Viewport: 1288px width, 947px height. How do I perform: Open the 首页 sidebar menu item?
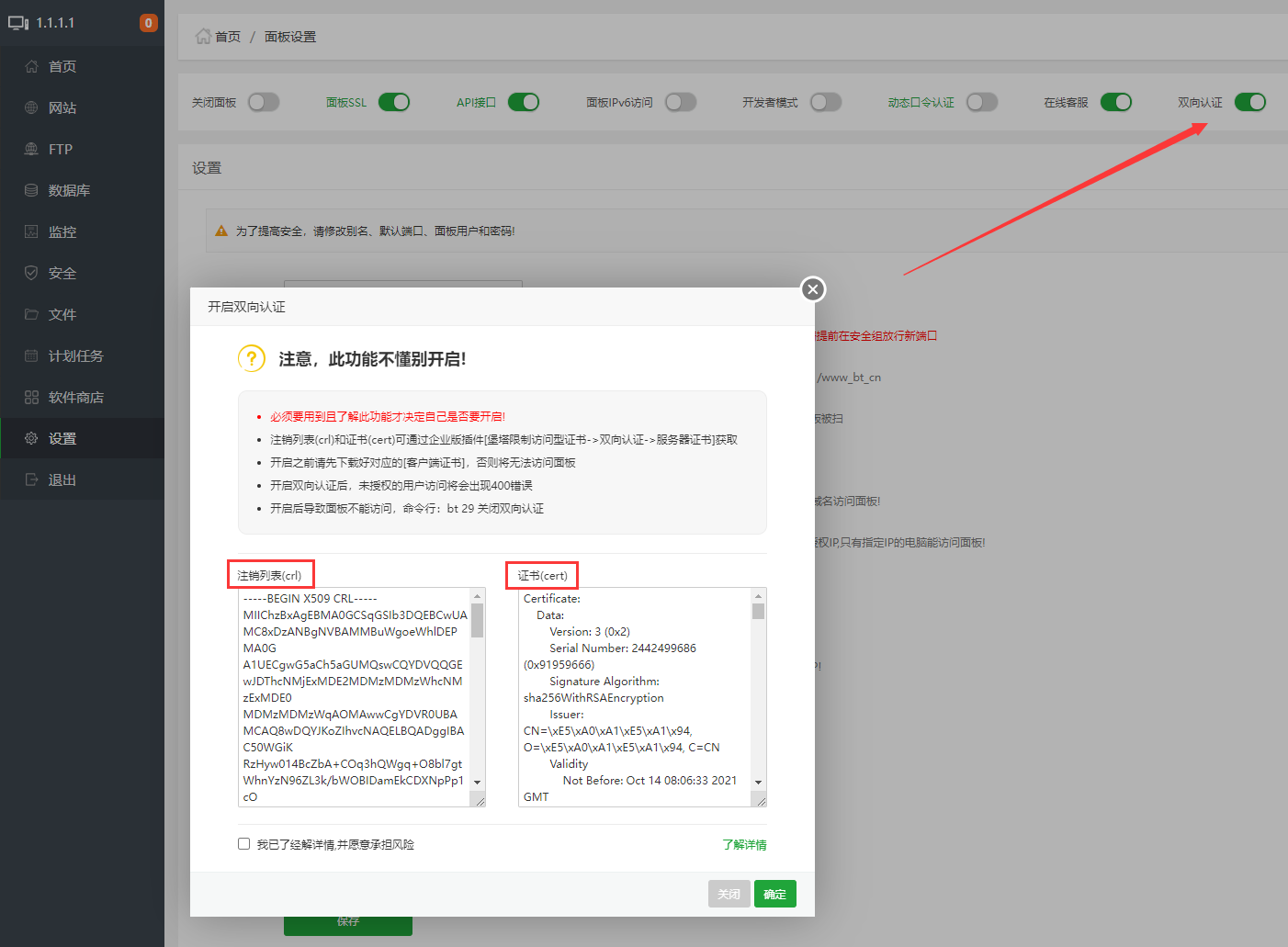point(83,66)
